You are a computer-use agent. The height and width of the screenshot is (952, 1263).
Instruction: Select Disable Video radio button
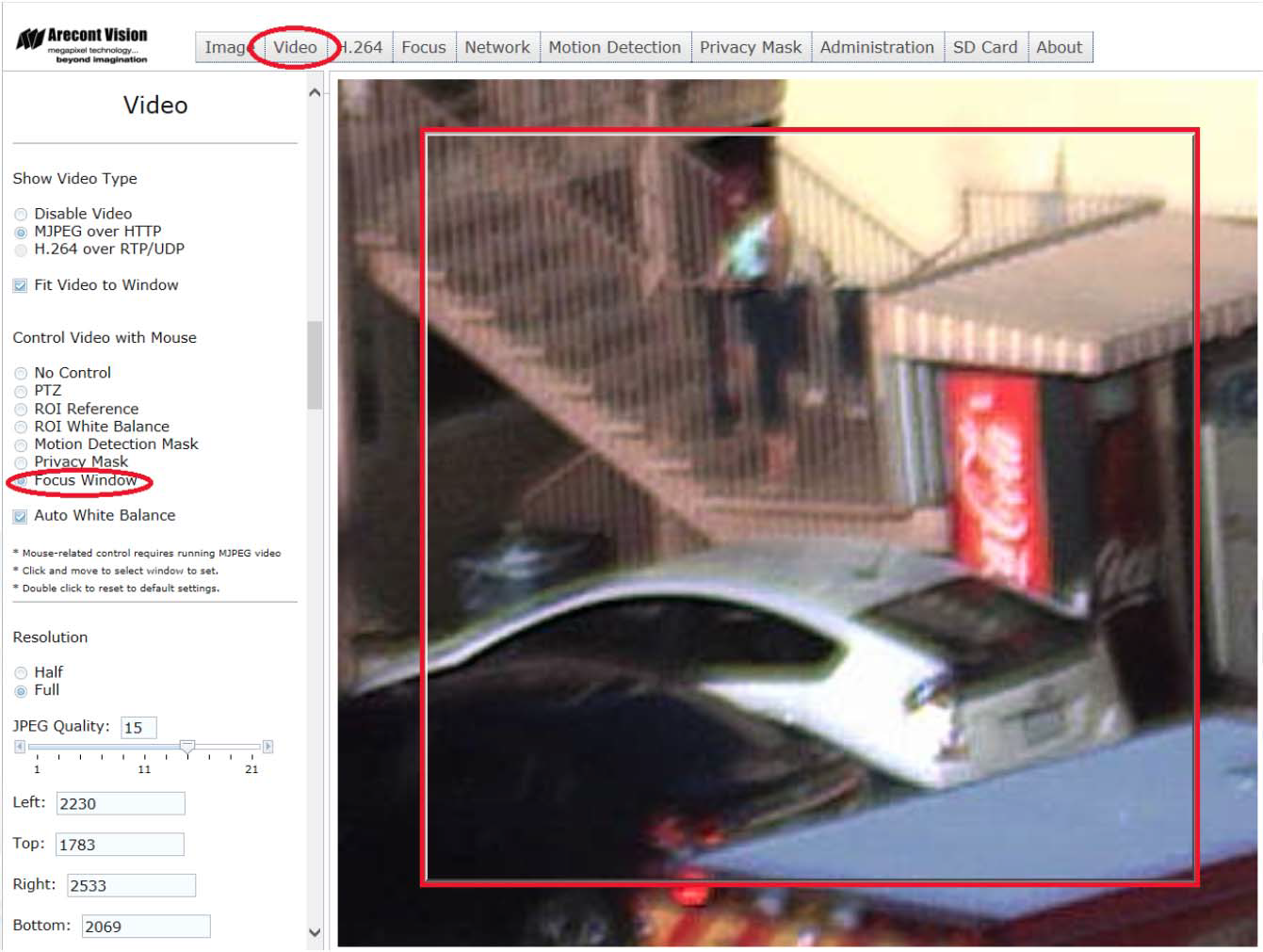[21, 215]
